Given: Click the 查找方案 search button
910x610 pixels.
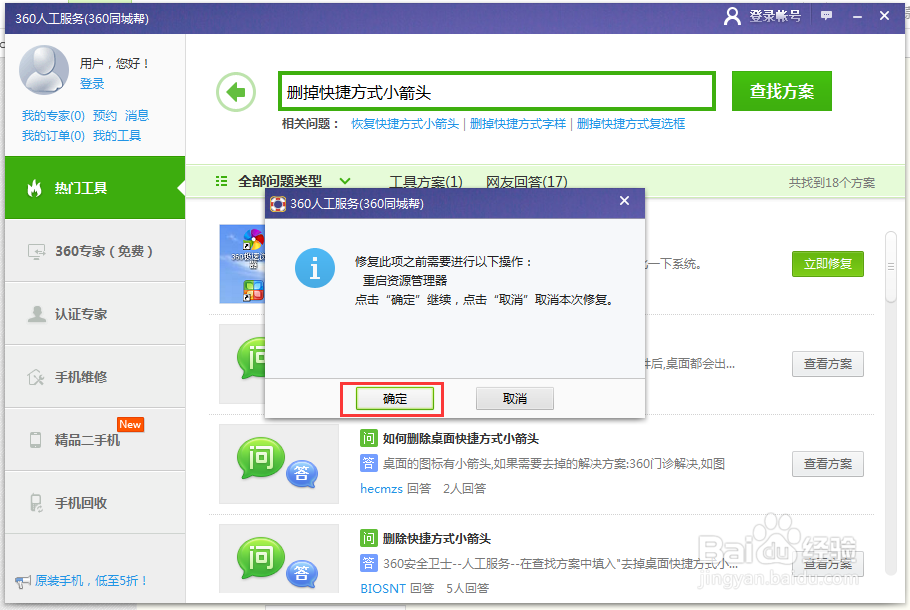Looking at the screenshot, I should [782, 91].
